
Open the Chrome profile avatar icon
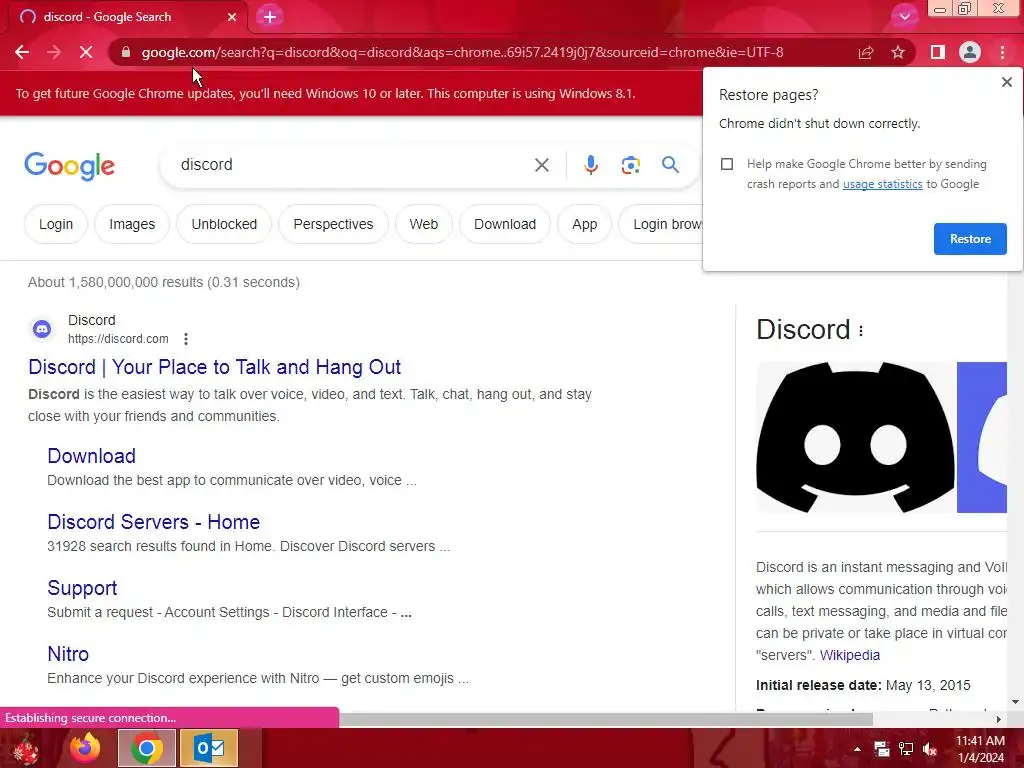pos(970,52)
